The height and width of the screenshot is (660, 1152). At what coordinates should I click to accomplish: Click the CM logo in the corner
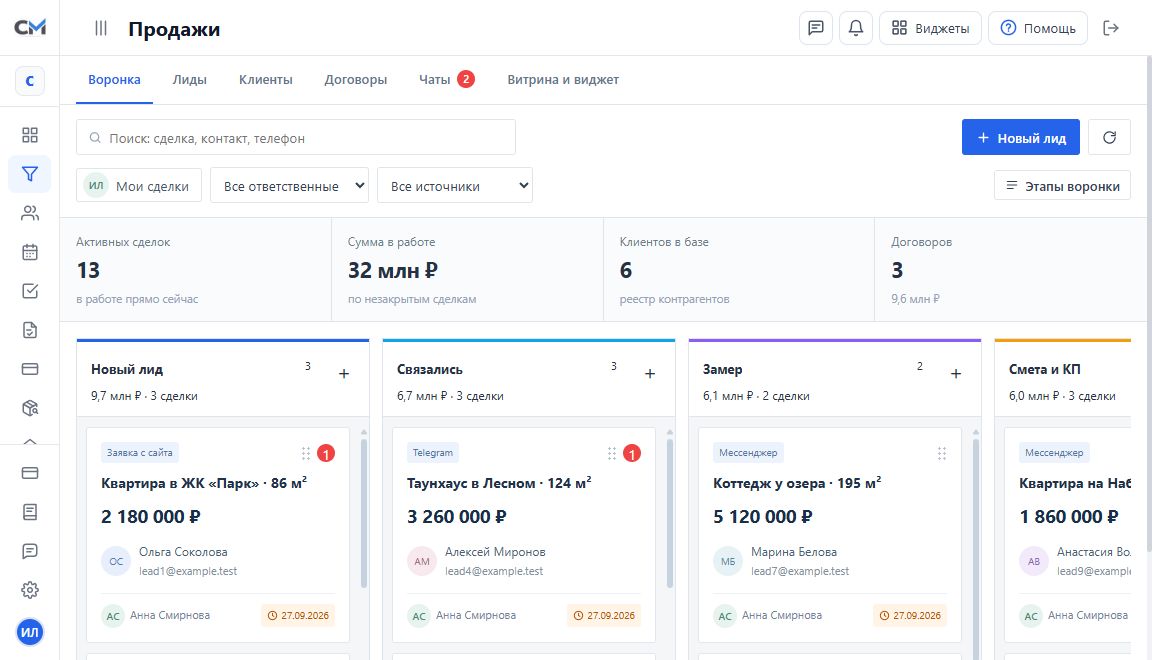(30, 27)
